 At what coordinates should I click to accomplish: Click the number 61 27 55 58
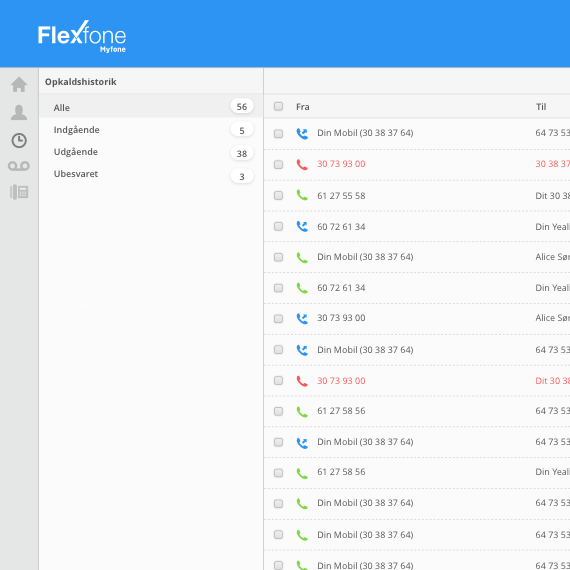point(341,196)
